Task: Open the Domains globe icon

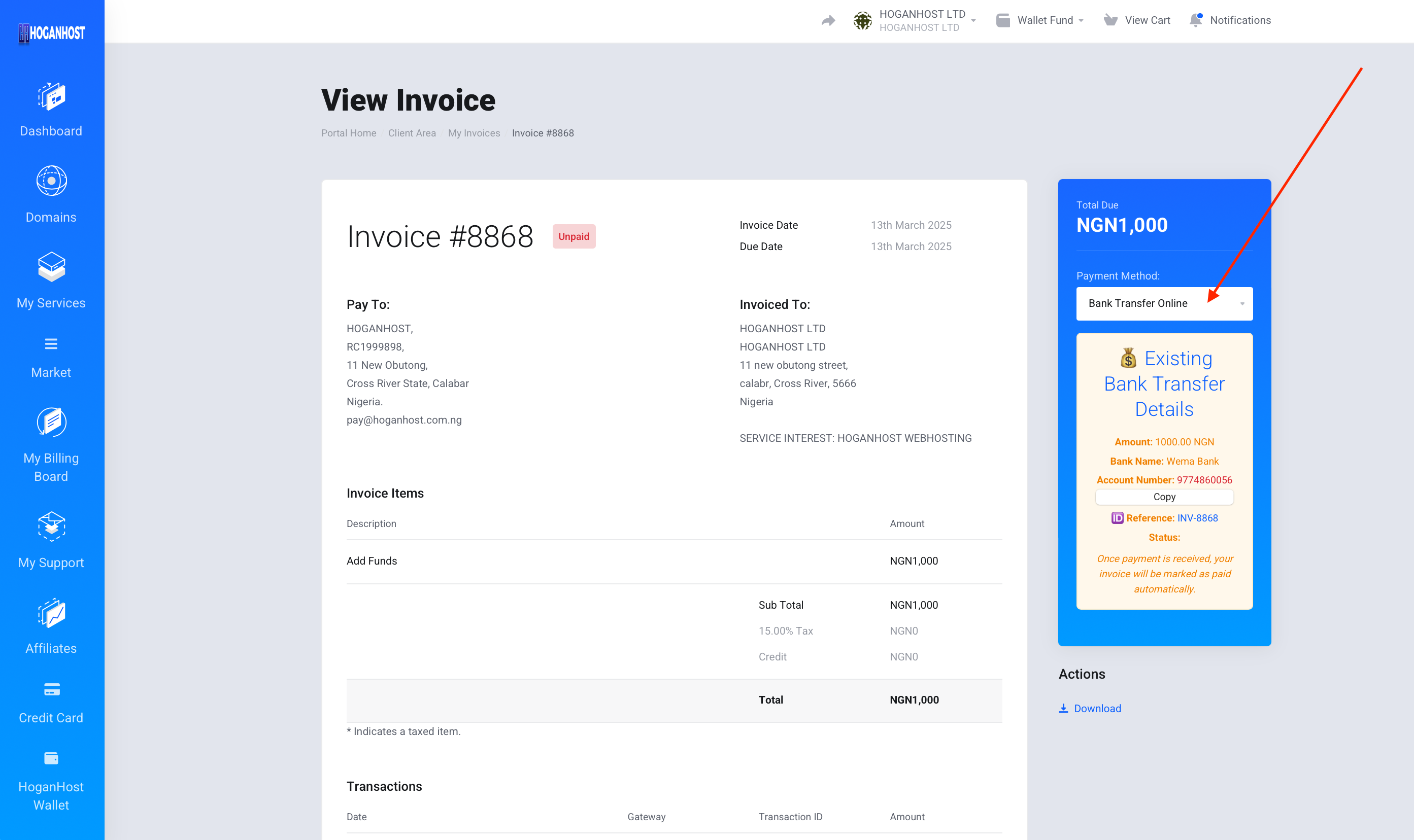Action: click(x=52, y=181)
